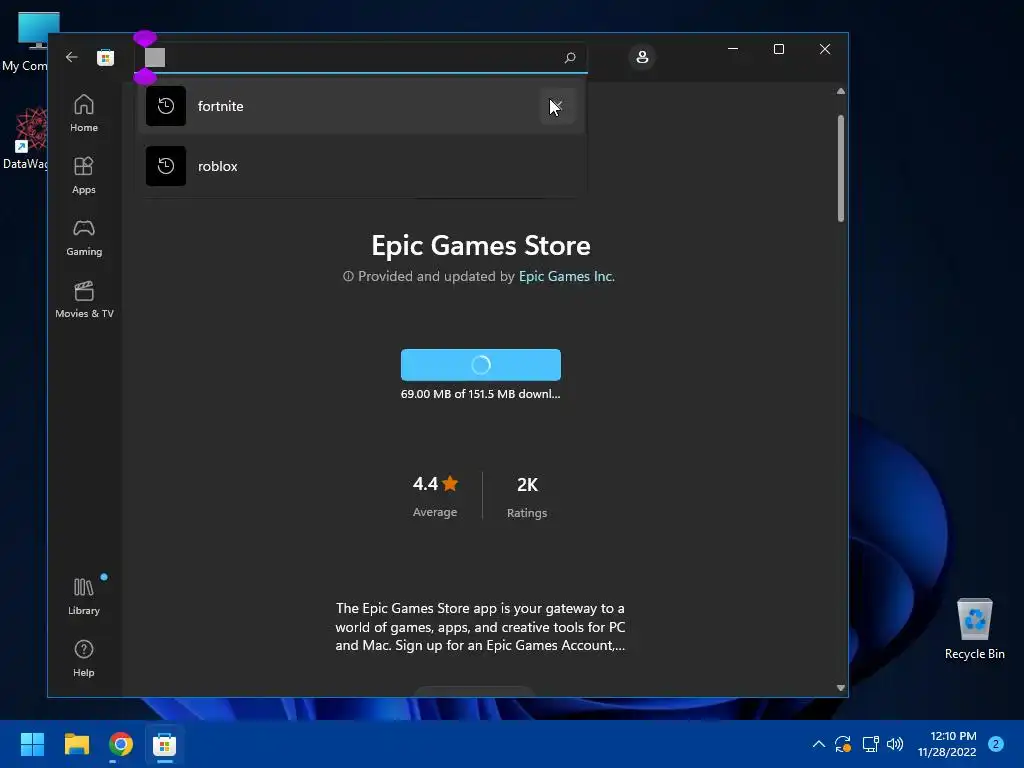
Task: Open the Windows Start menu
Action: [32, 744]
